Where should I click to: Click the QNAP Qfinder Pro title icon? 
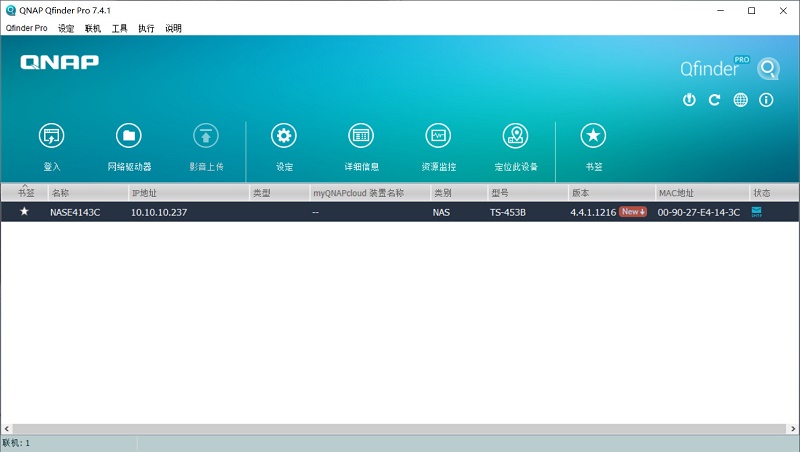pos(10,10)
